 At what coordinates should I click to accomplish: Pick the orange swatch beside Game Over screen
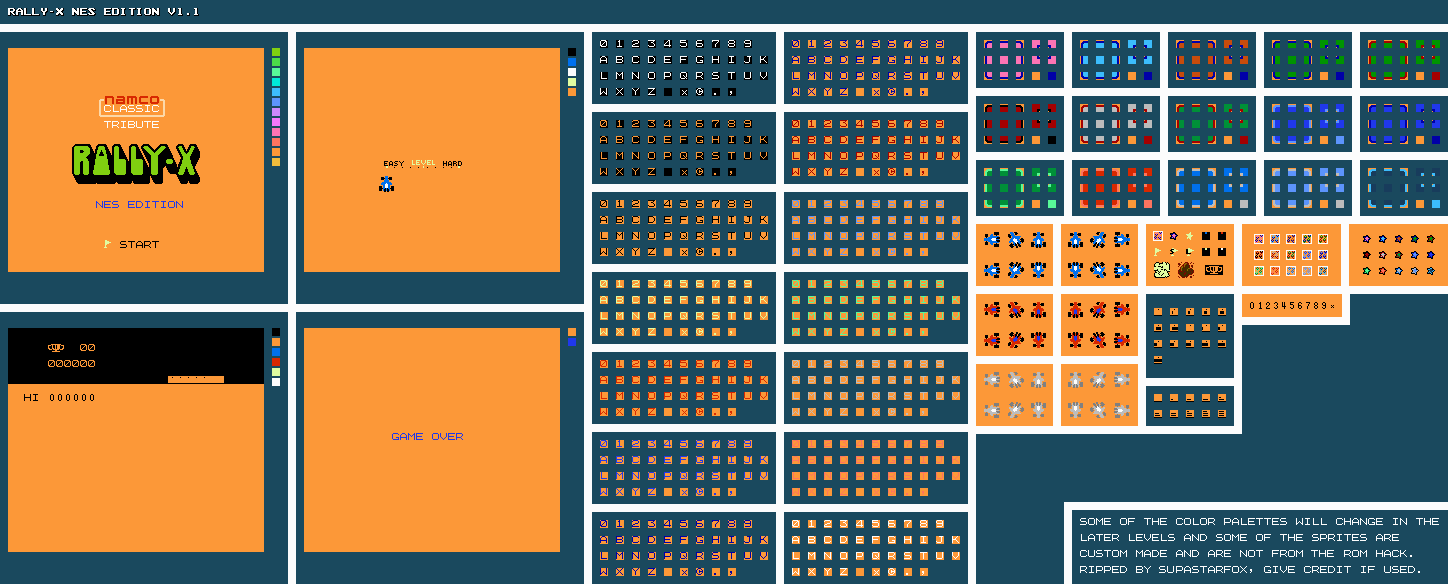[x=572, y=332]
